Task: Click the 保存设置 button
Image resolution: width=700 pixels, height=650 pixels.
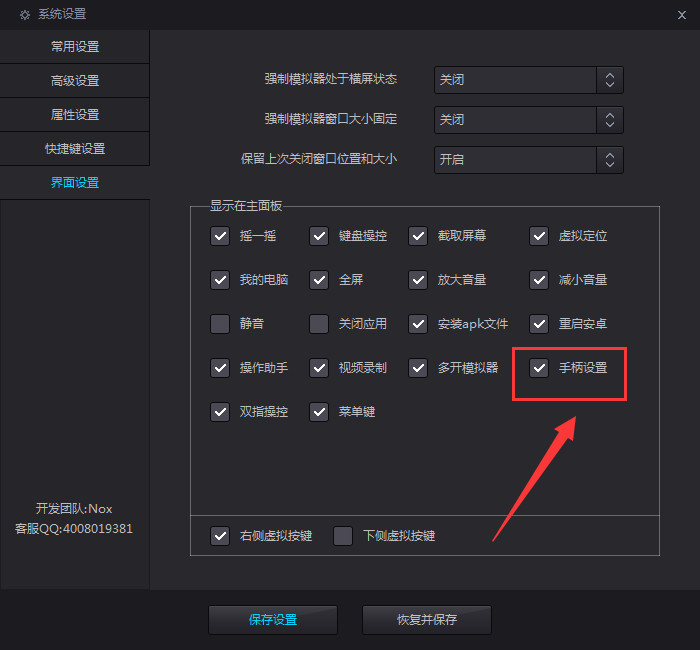Action: tap(273, 620)
